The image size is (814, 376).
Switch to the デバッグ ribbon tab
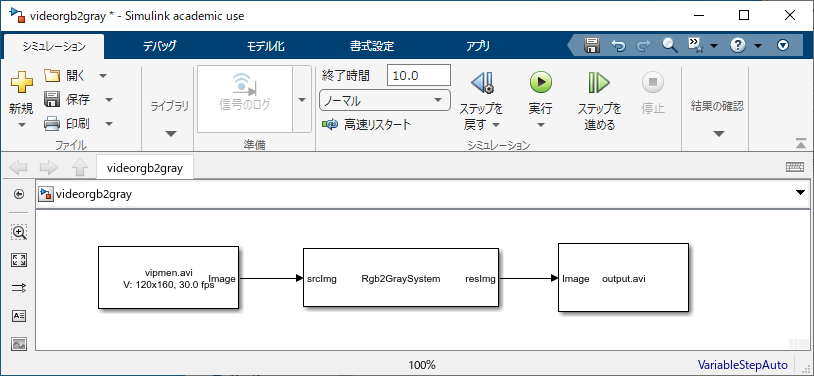click(x=160, y=46)
